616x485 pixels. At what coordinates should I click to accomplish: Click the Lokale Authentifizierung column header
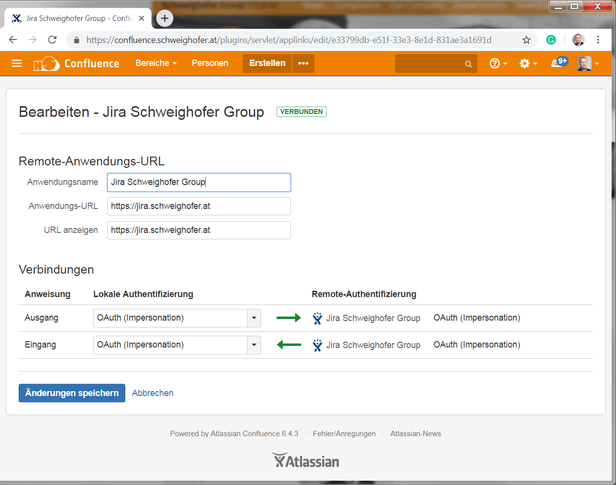pyautogui.click(x=143, y=294)
